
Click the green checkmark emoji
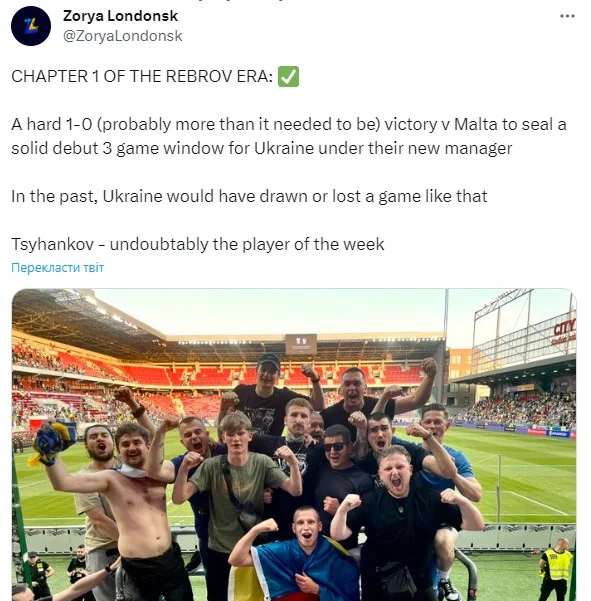[288, 76]
